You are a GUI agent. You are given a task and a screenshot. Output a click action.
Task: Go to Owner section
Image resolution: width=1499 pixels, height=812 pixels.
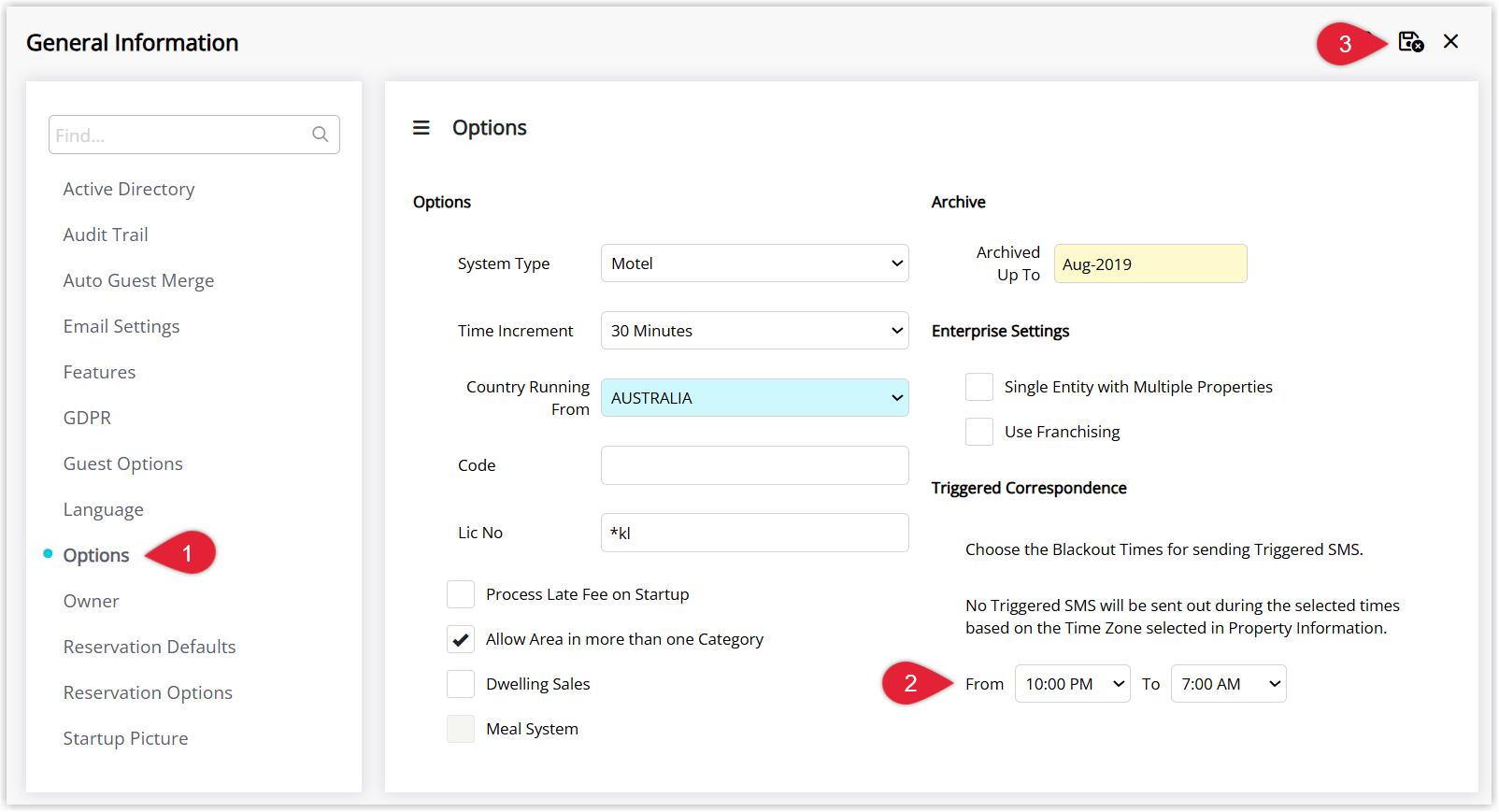click(92, 601)
